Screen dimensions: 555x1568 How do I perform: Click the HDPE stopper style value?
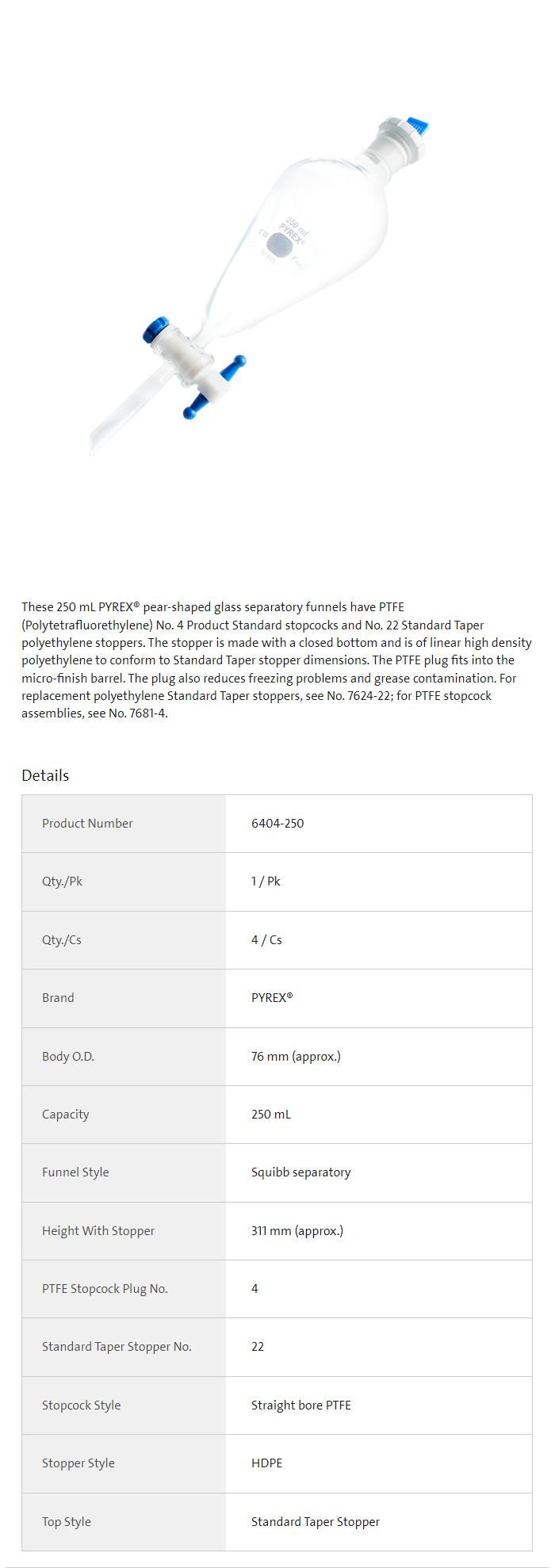[266, 1463]
